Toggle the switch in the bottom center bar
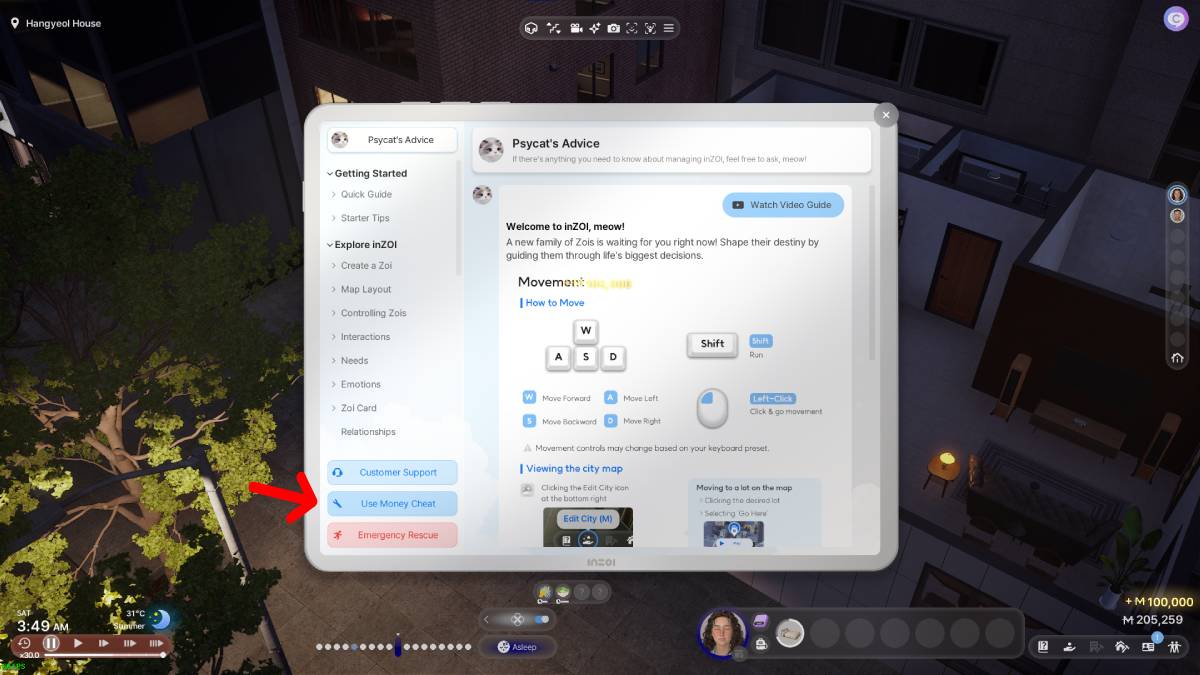Viewport: 1200px width, 675px height. [541, 619]
